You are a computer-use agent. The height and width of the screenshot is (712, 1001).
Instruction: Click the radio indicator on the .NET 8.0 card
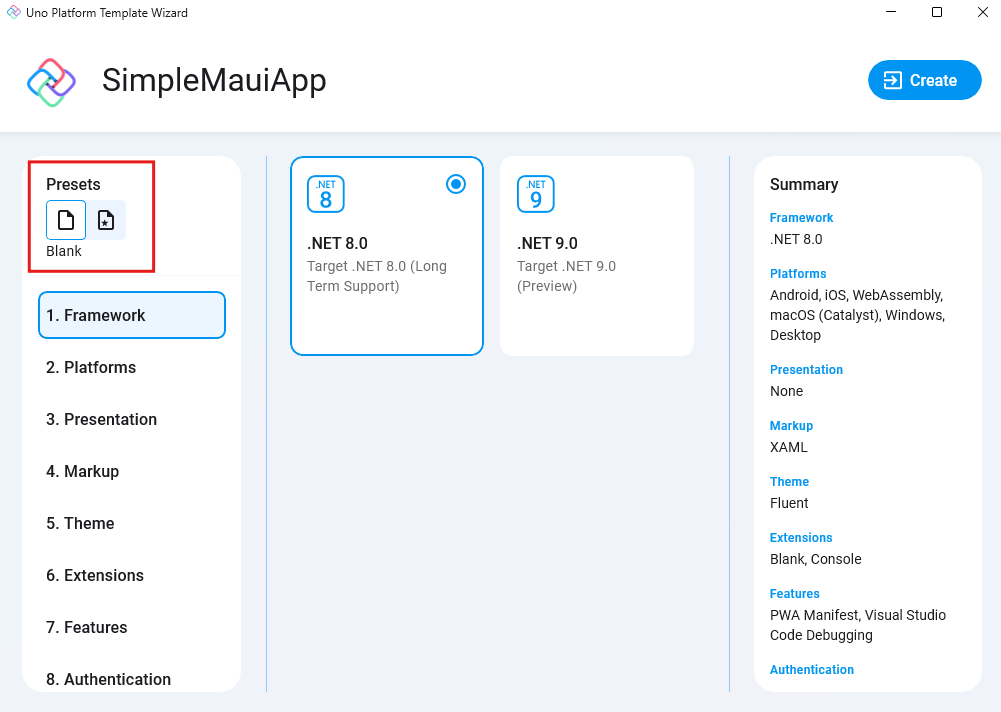click(x=456, y=184)
